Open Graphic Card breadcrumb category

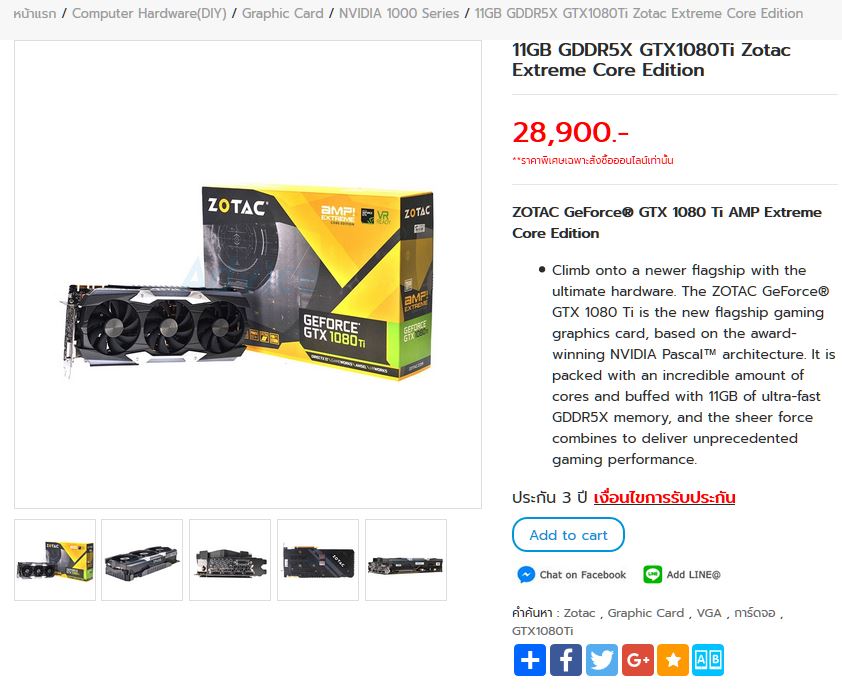(x=282, y=13)
